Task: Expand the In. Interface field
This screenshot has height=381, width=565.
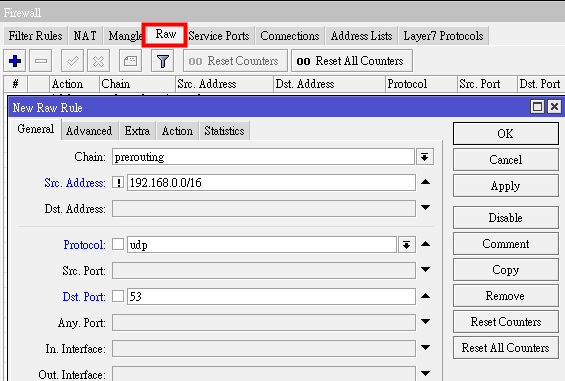Action: point(426,347)
